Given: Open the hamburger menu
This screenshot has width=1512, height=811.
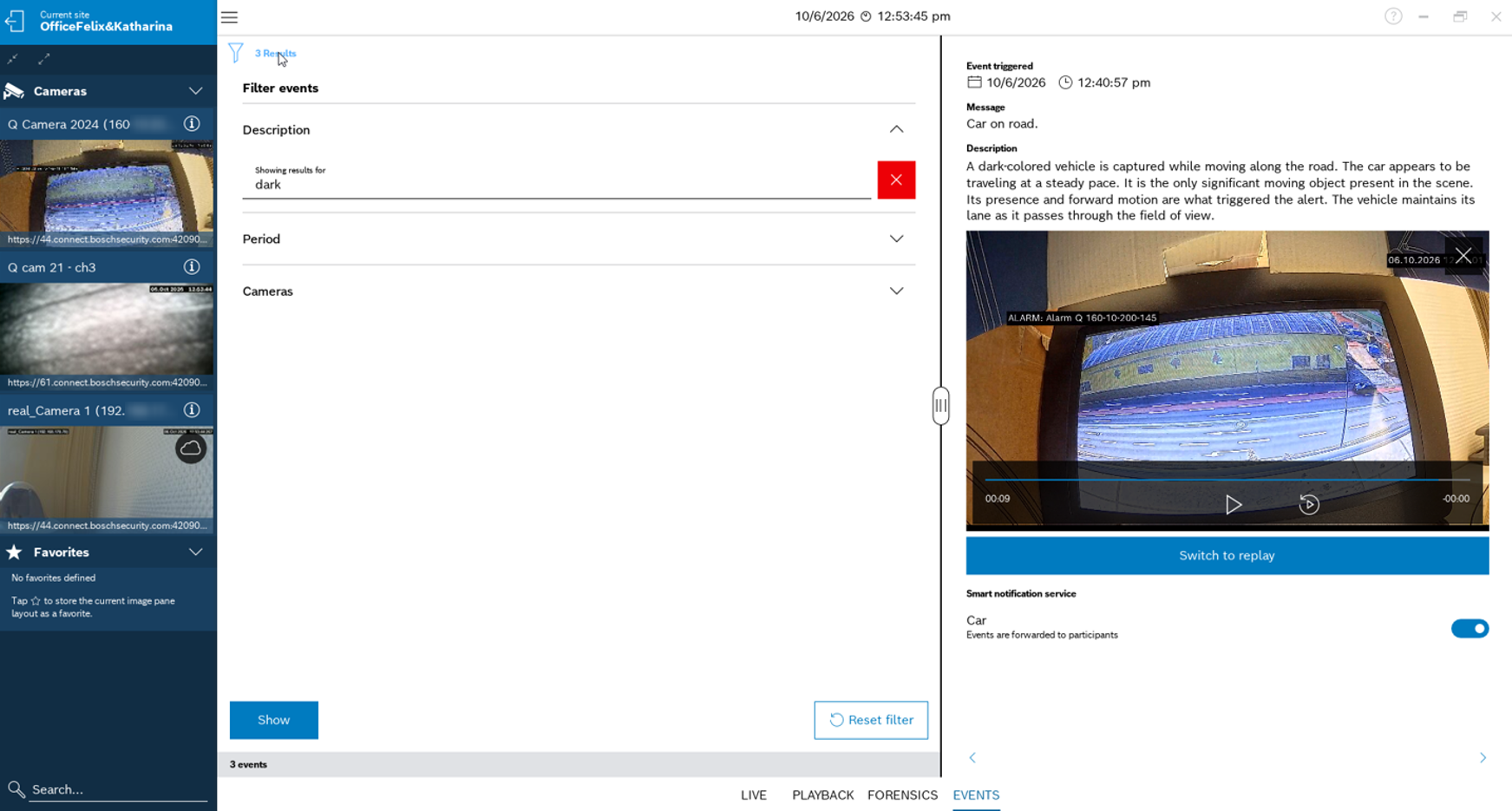Looking at the screenshot, I should point(229,17).
